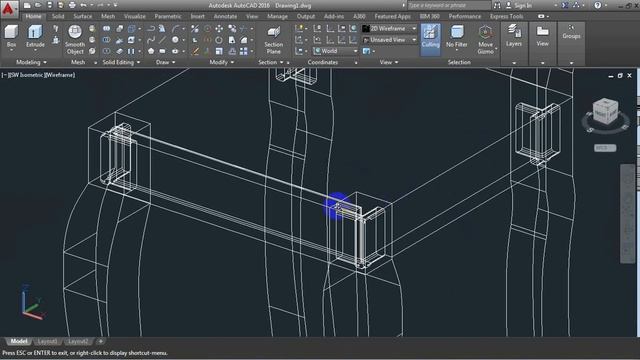Viewport: 640px width, 360px height.
Task: Open the AutoCAD application menu logo
Action: (x=9, y=9)
